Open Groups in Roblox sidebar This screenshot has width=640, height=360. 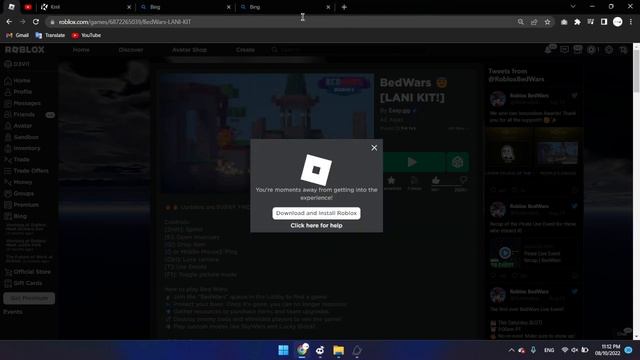click(19, 193)
